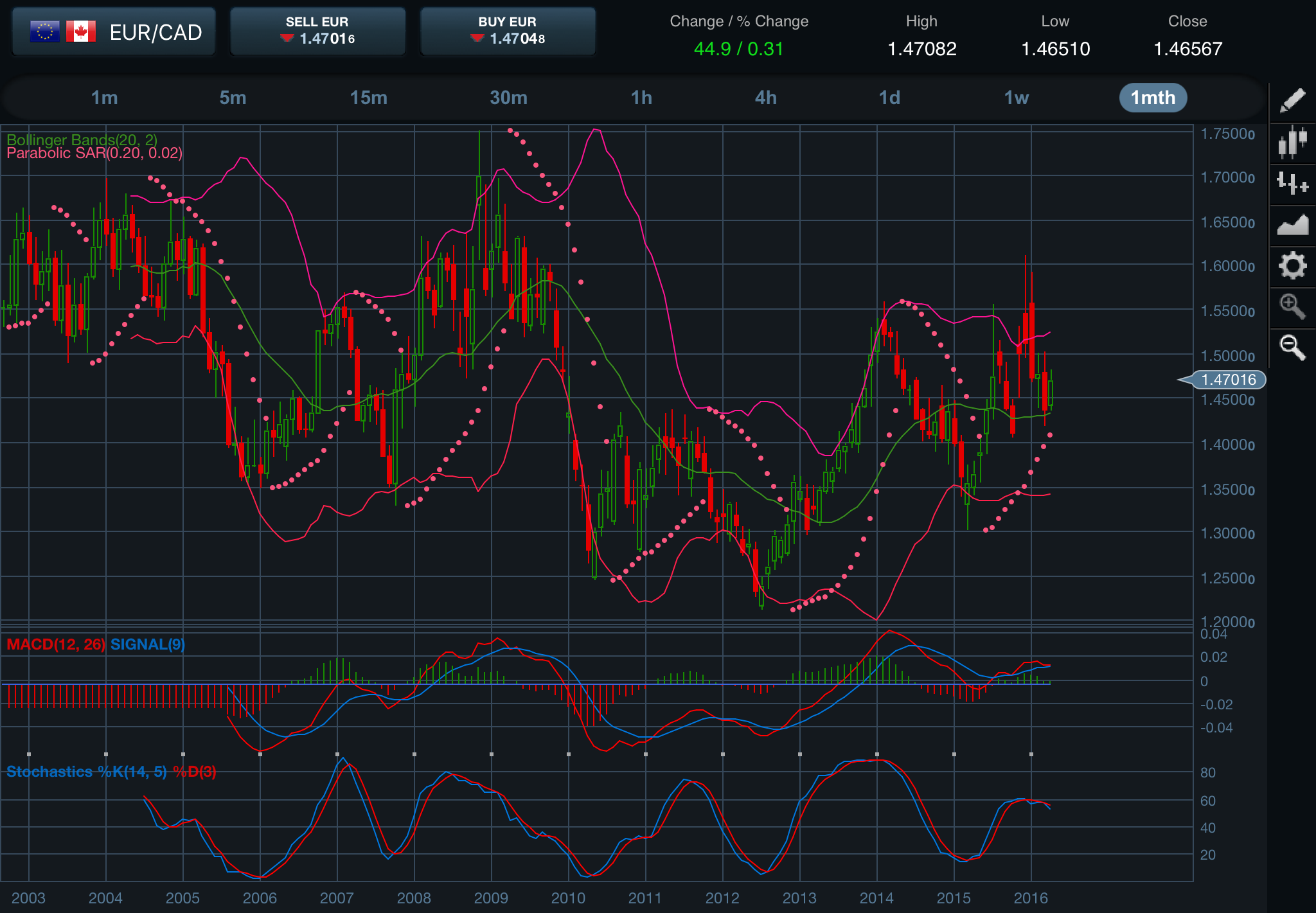Image resolution: width=1316 pixels, height=913 pixels.
Task: Click the 80 level on Stochastics axis
Action: [x=1208, y=772]
